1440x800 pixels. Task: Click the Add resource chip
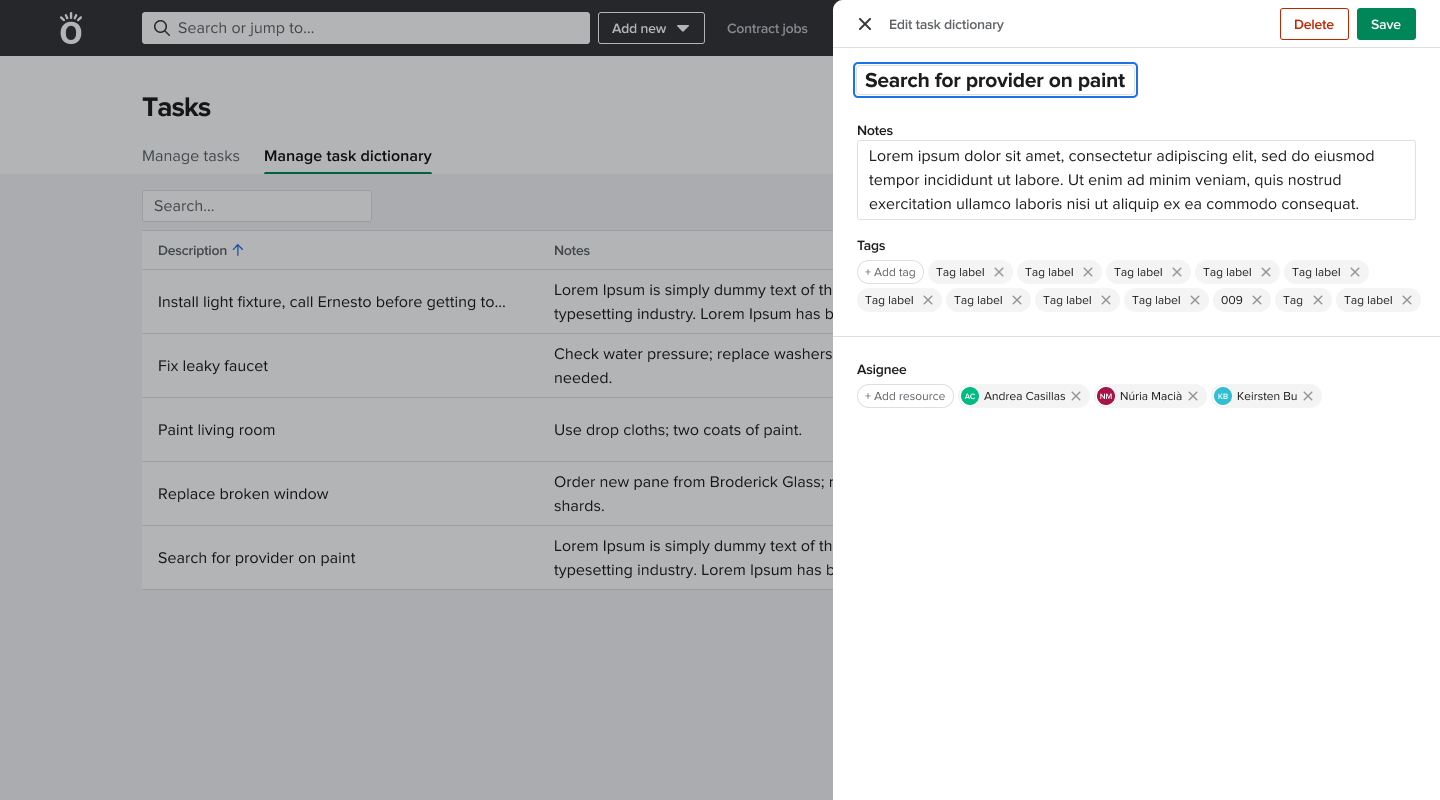pyautogui.click(x=905, y=396)
